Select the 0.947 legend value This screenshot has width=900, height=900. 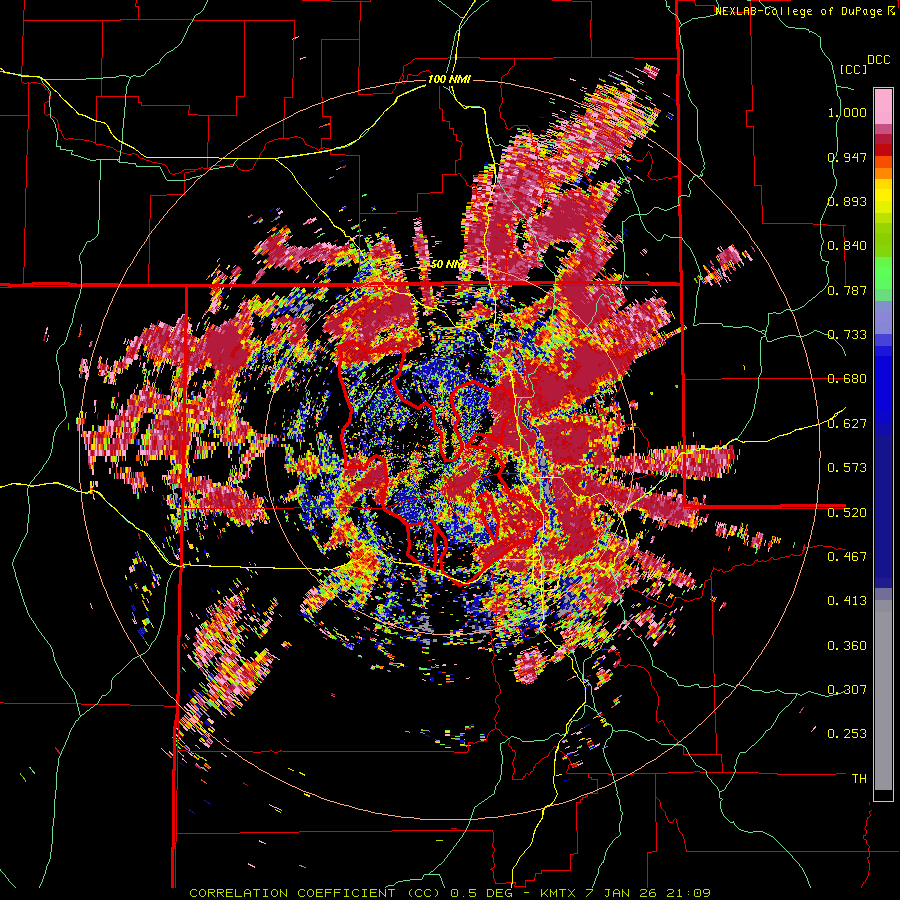(847, 157)
